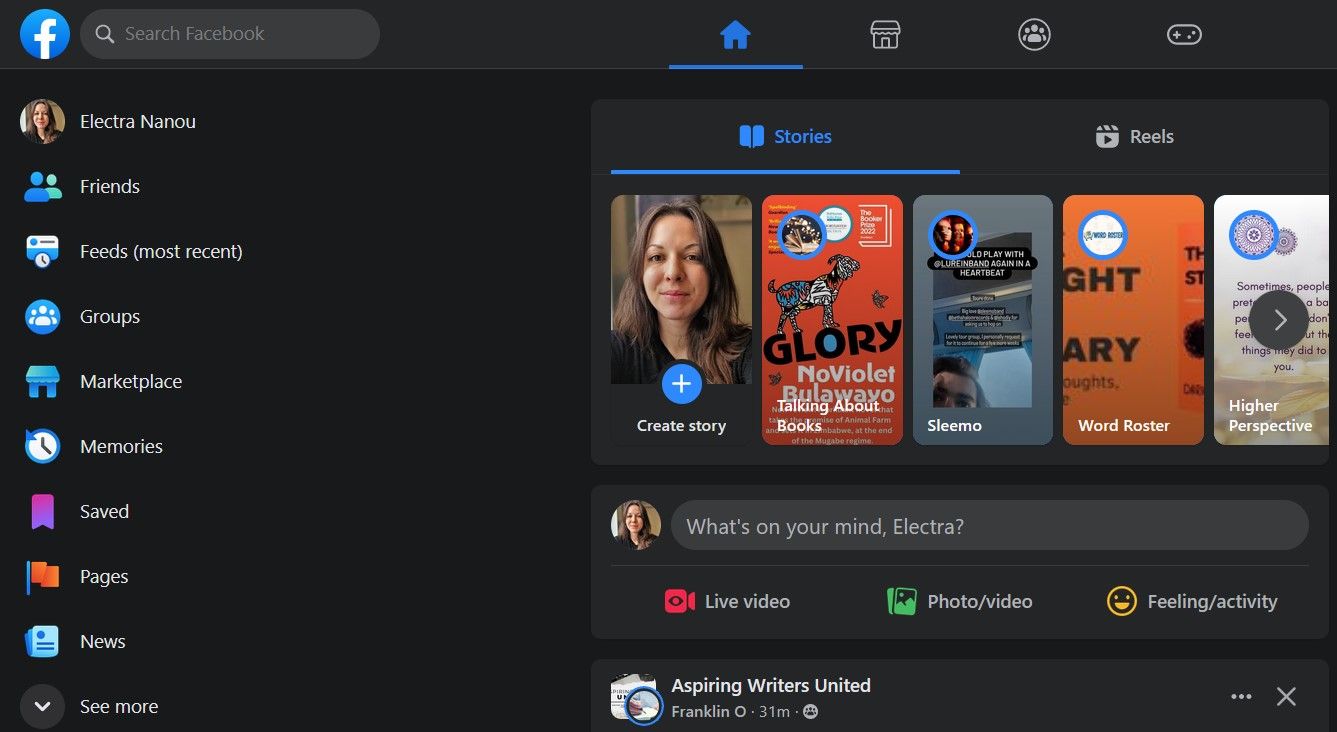Add a Feeling/activity to a post
The width and height of the screenshot is (1337, 732).
point(1192,601)
